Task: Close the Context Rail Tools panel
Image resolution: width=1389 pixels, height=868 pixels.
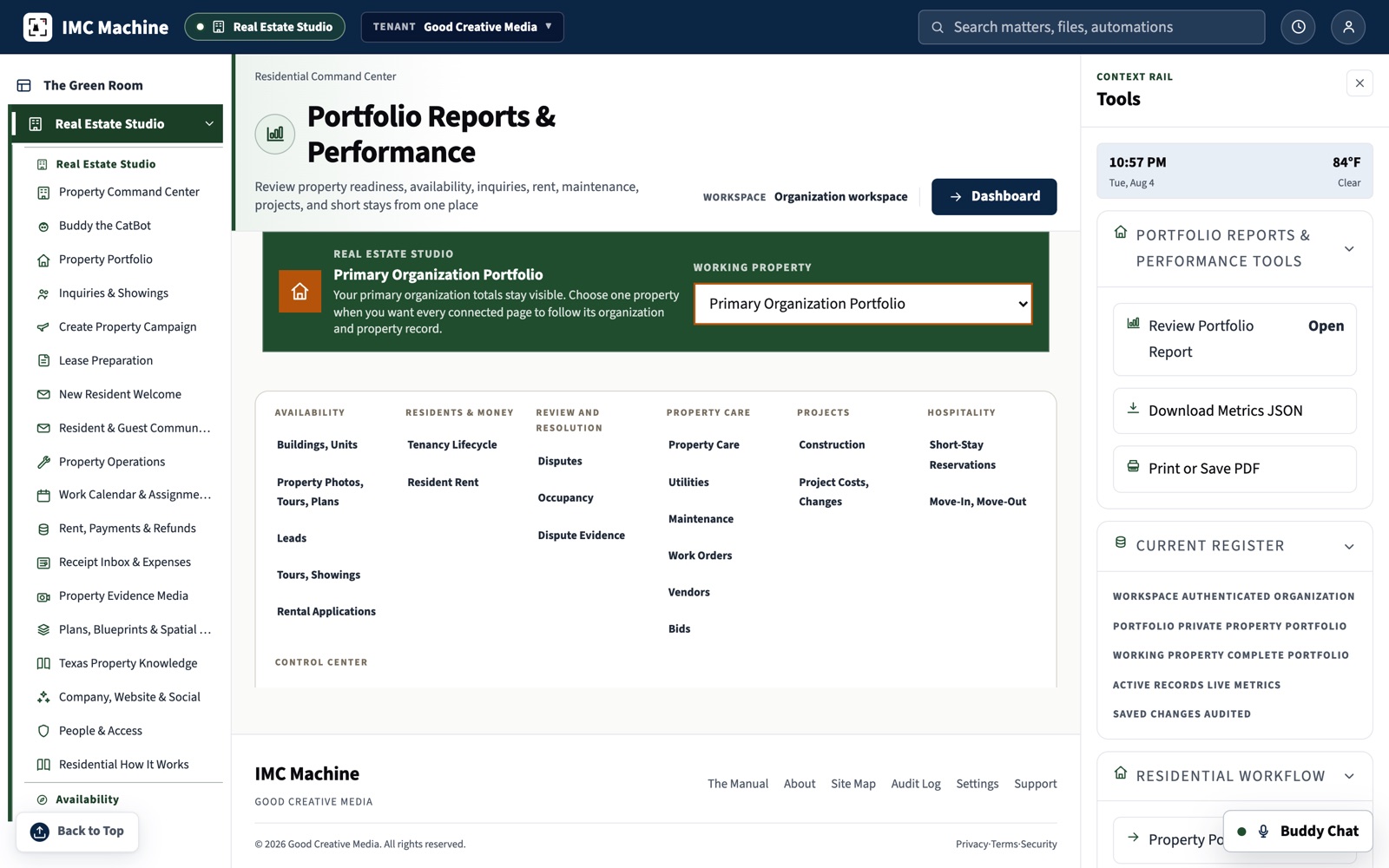Action: tap(1359, 83)
